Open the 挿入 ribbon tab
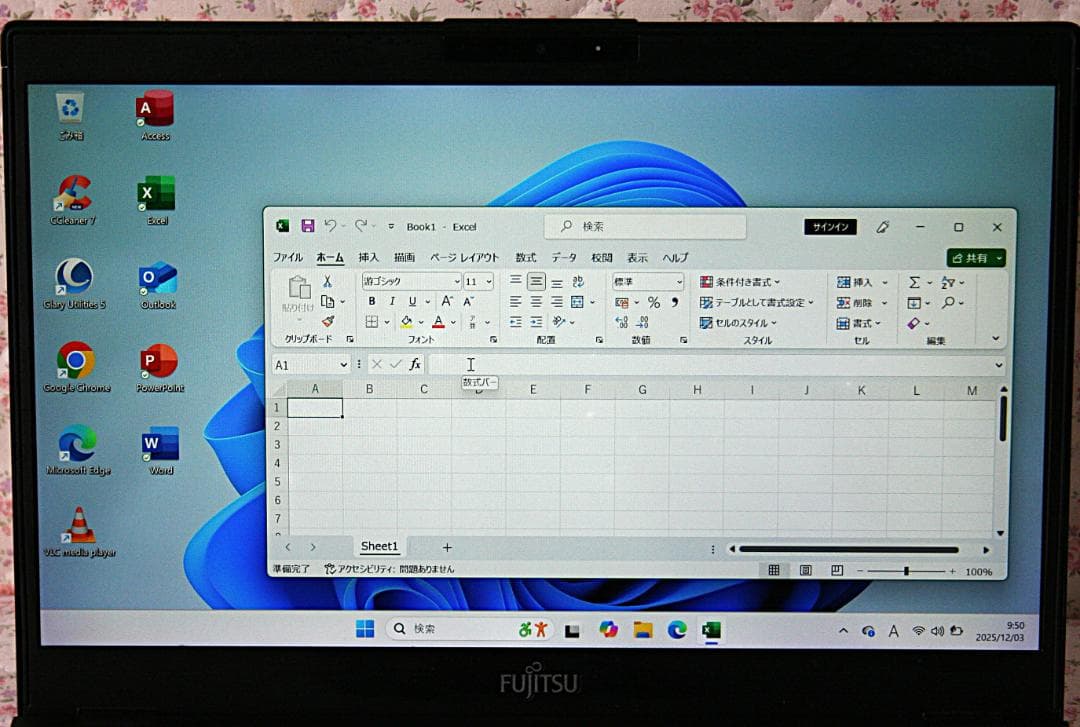The width and height of the screenshot is (1080, 727). point(369,257)
